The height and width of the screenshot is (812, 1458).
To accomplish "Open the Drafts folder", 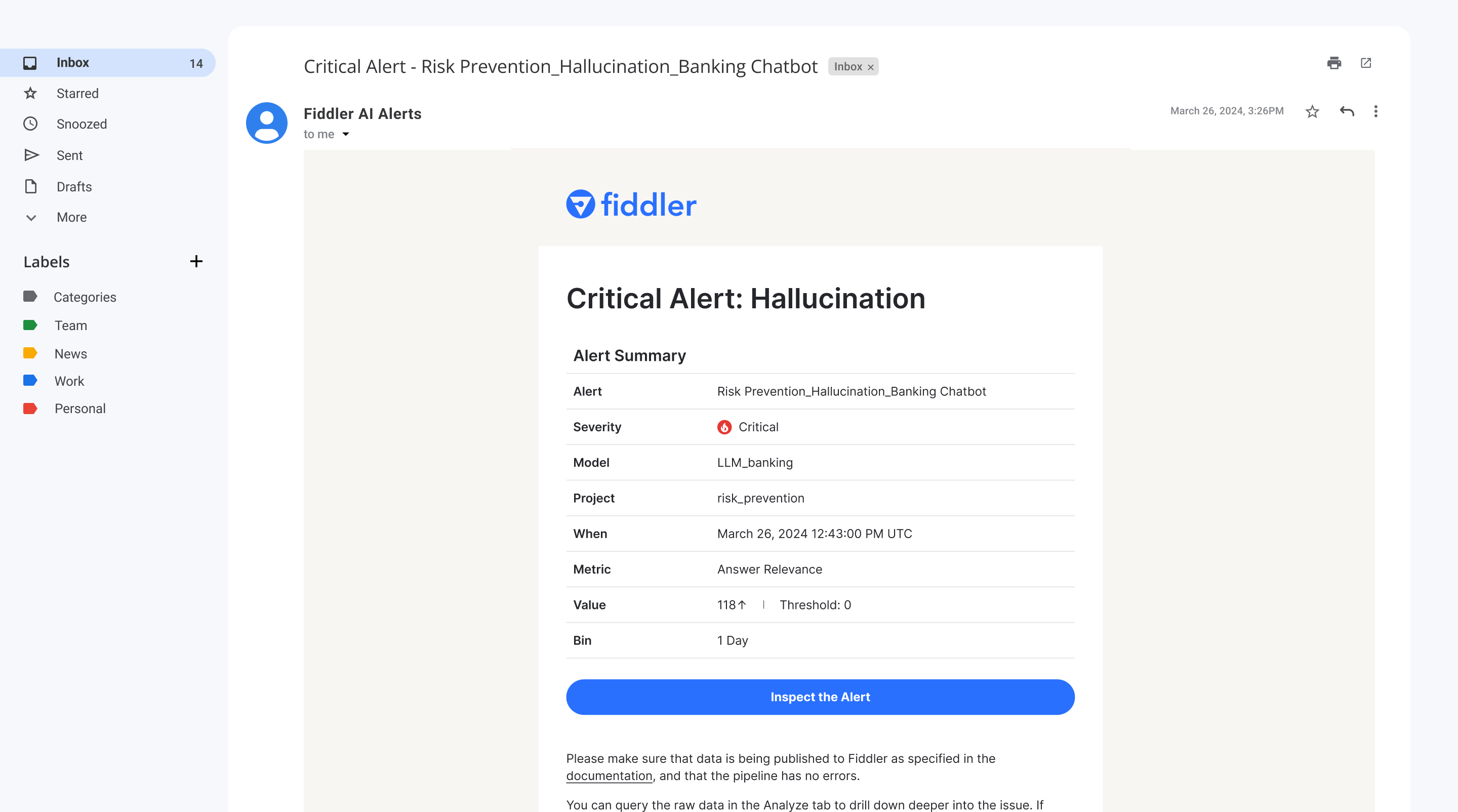I will tap(74, 187).
